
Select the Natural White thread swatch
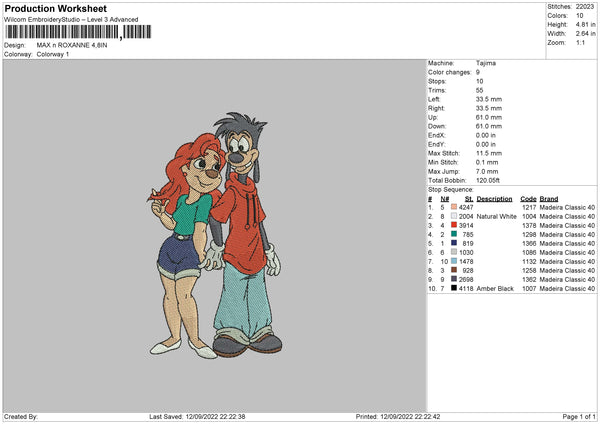pyautogui.click(x=454, y=216)
